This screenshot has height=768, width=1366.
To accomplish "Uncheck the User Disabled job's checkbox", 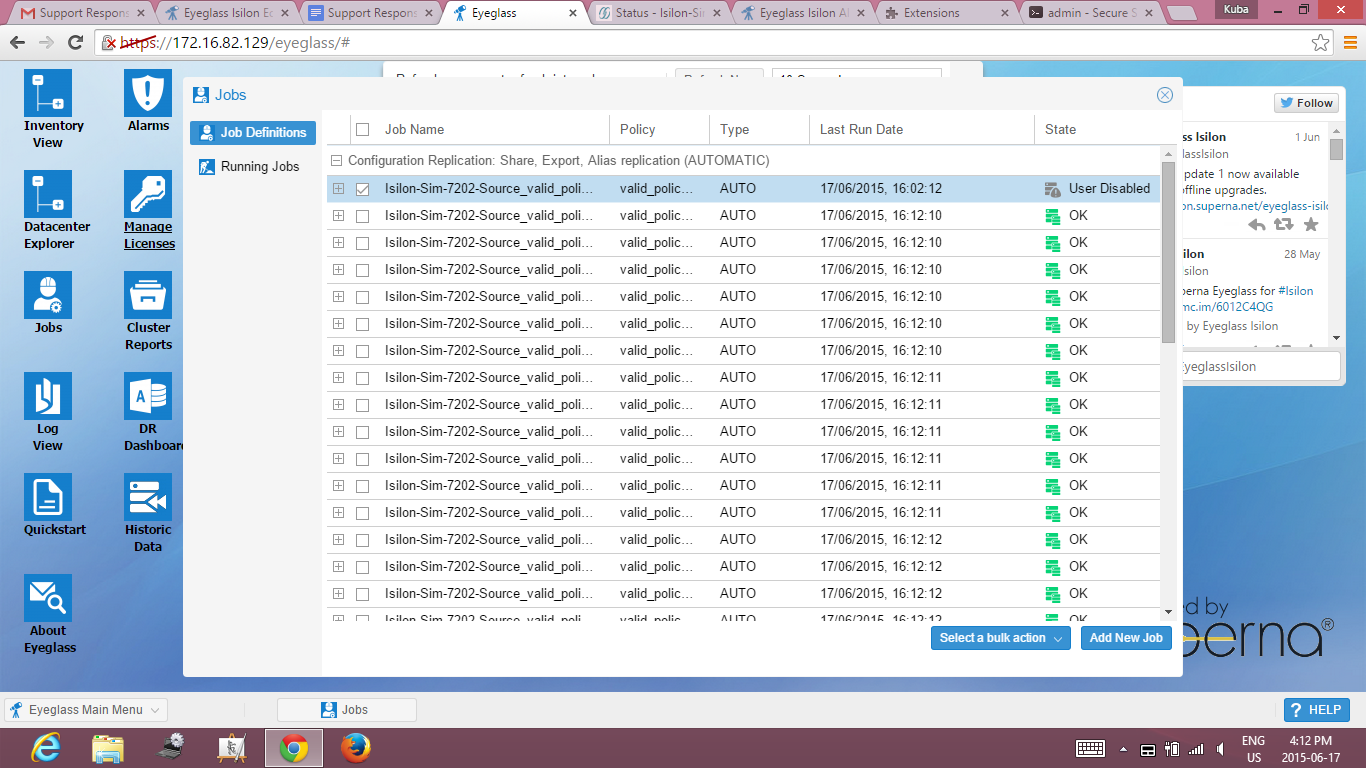I will click(362, 189).
